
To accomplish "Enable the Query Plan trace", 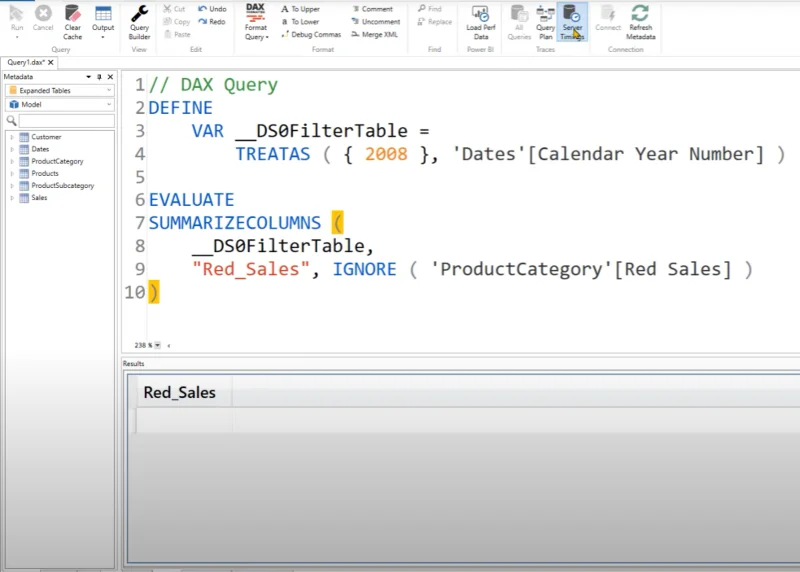I will tap(545, 22).
